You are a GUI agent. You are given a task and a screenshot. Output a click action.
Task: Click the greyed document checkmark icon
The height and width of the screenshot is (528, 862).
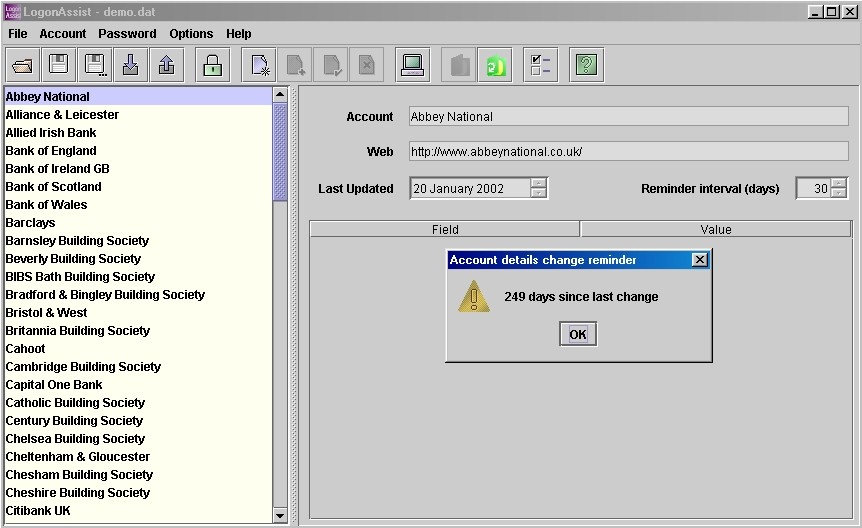(331, 65)
